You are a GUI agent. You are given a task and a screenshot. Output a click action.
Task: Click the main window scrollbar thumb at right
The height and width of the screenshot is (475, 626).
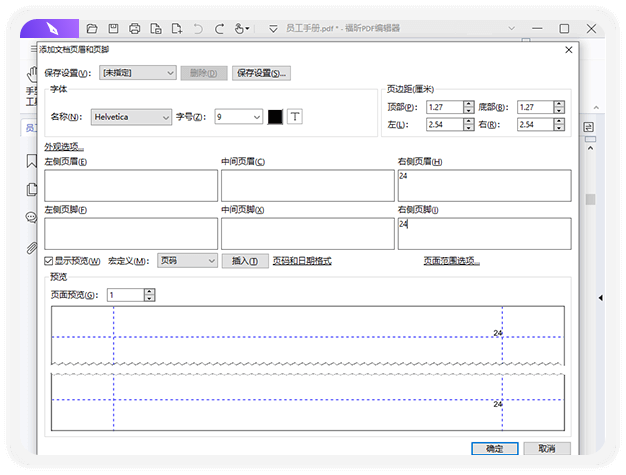(x=590, y=199)
